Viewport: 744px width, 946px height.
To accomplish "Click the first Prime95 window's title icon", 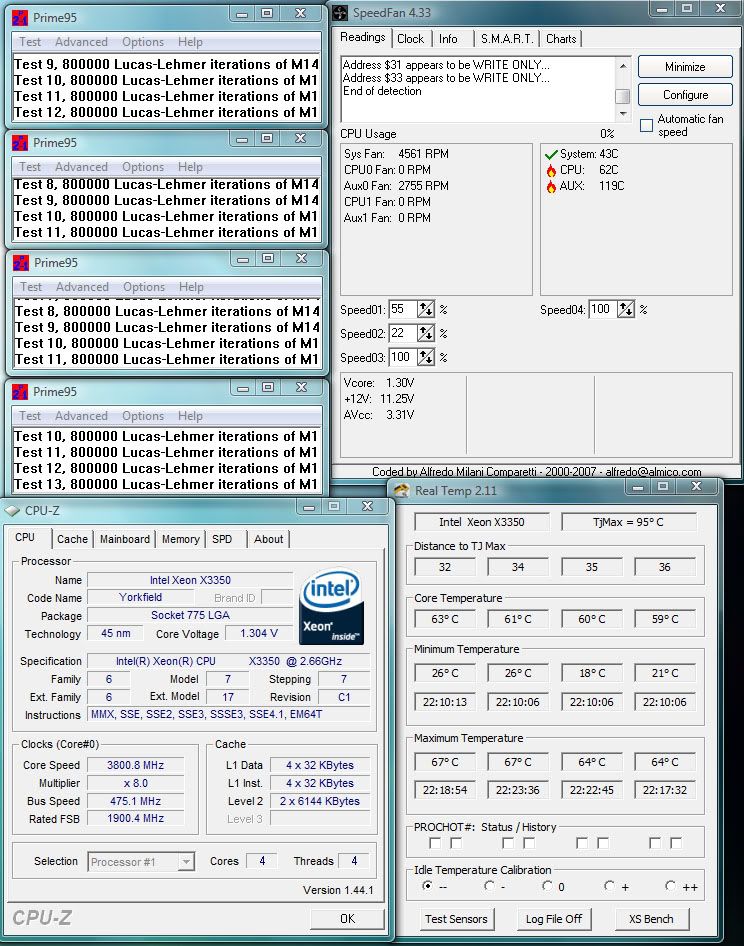I will click(x=20, y=18).
